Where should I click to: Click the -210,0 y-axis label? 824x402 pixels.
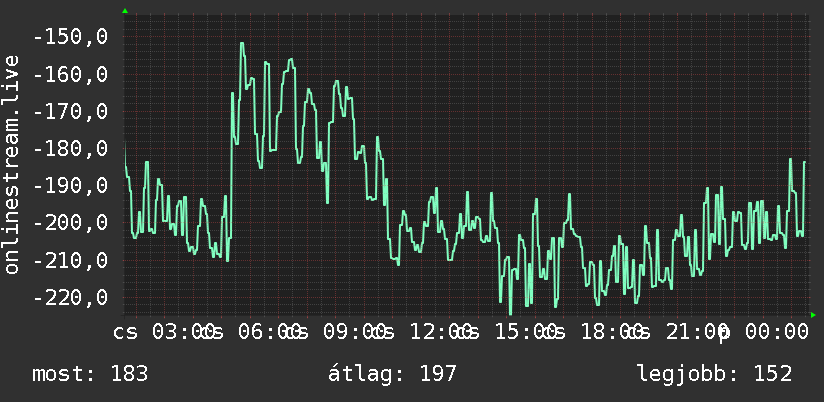71,260
